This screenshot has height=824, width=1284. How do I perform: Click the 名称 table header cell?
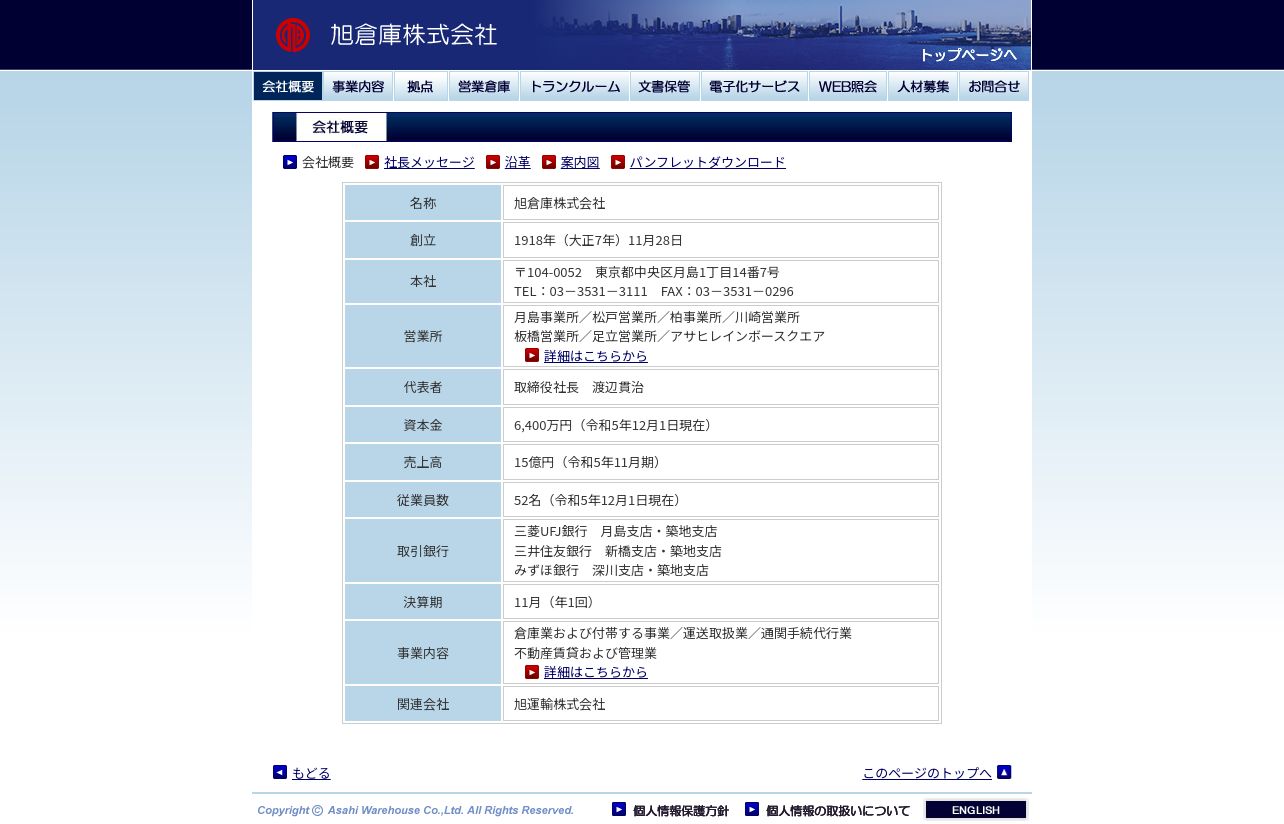(423, 203)
